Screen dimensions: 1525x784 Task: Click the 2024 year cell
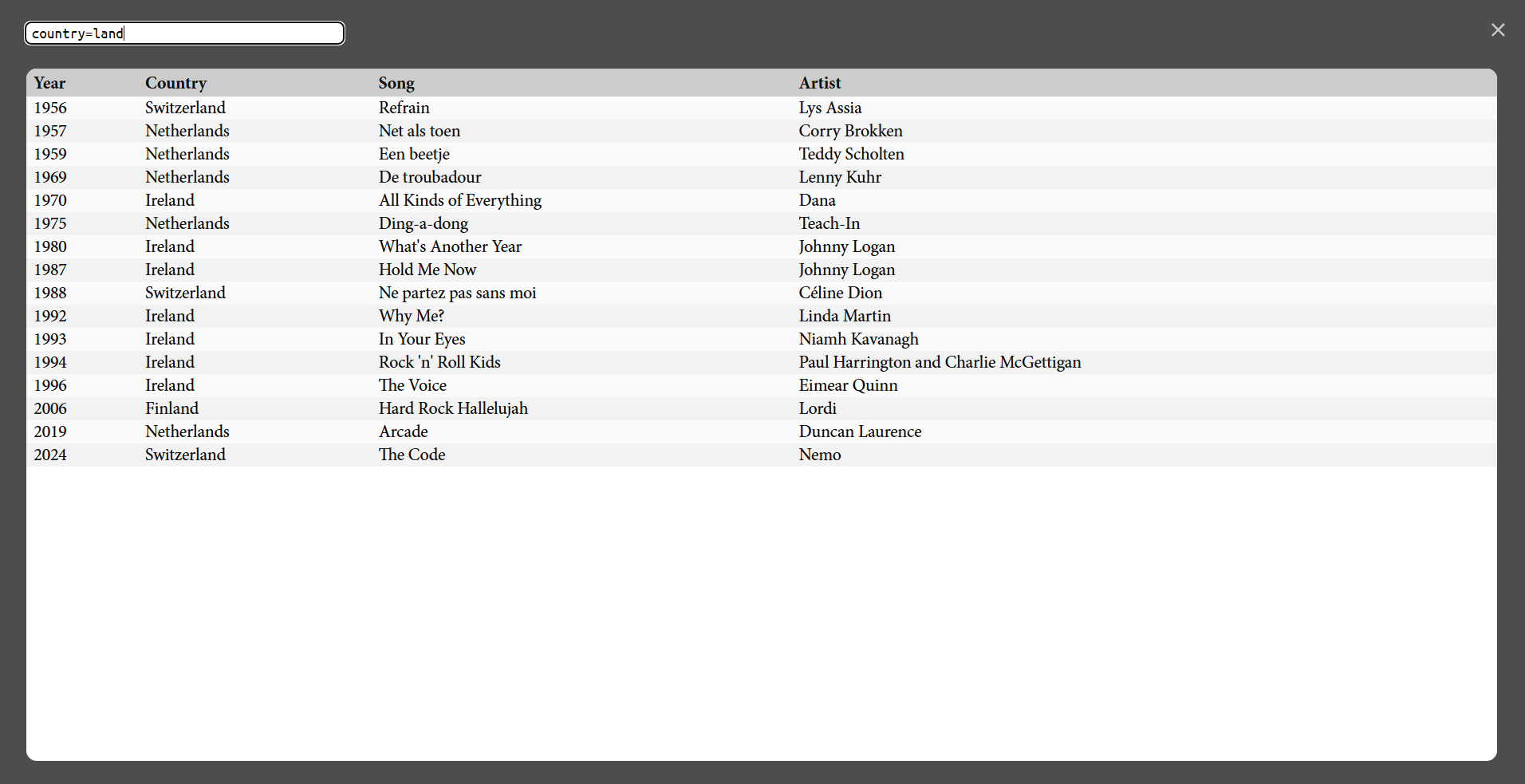[x=50, y=455]
